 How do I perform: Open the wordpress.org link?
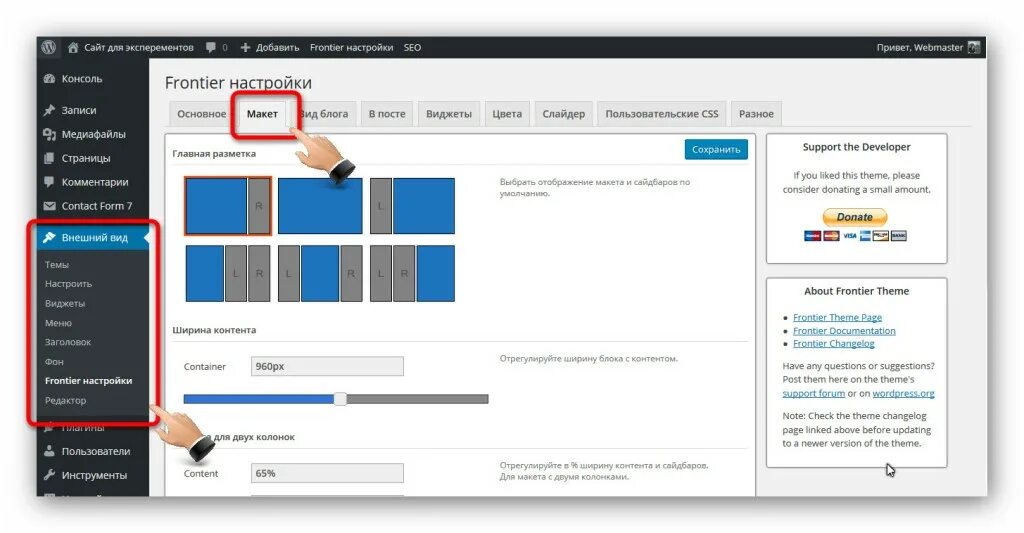(904, 393)
